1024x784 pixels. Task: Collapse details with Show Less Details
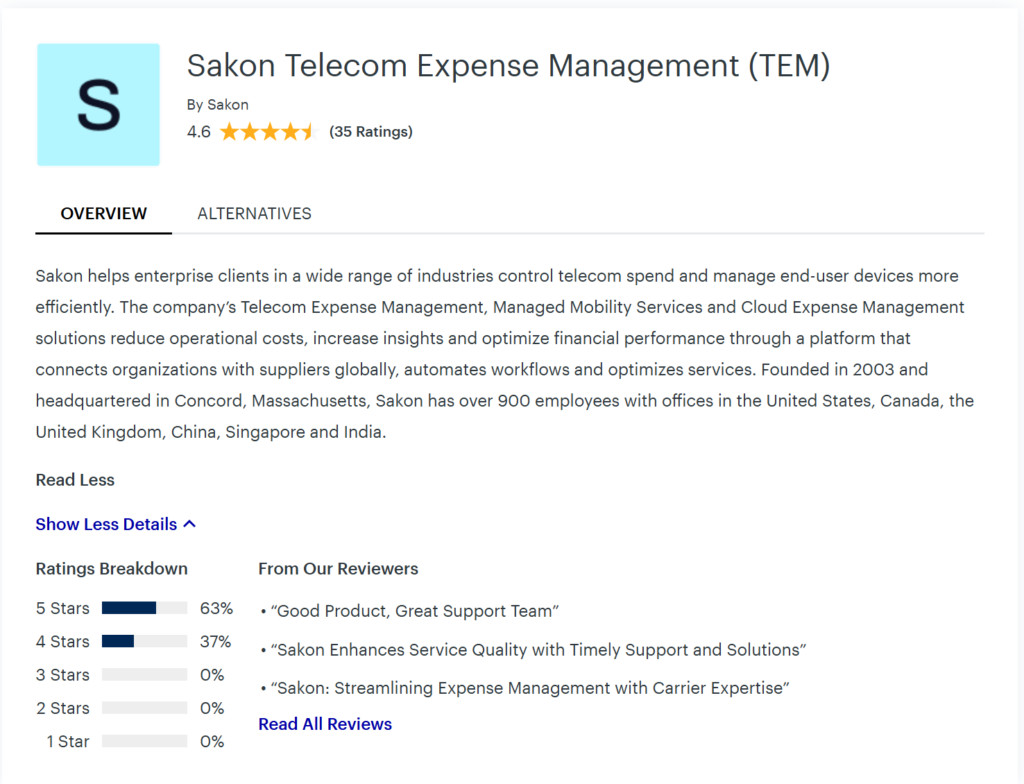click(x=106, y=524)
